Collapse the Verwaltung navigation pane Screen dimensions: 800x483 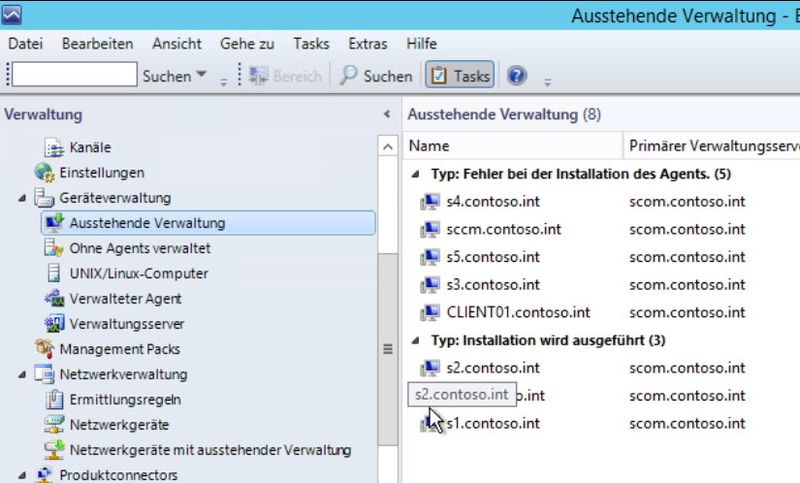387,114
